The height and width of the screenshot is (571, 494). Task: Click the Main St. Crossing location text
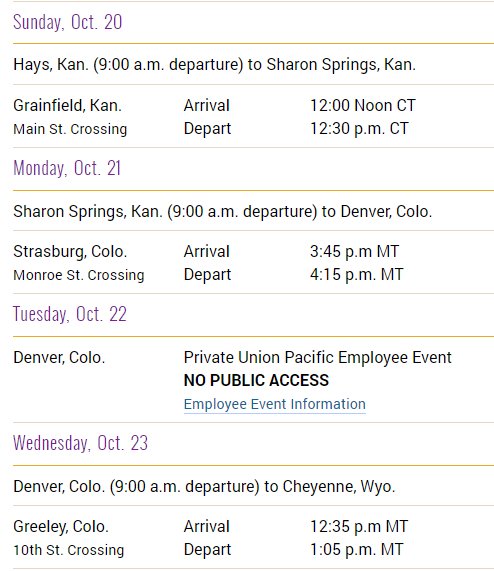pyautogui.click(x=70, y=129)
